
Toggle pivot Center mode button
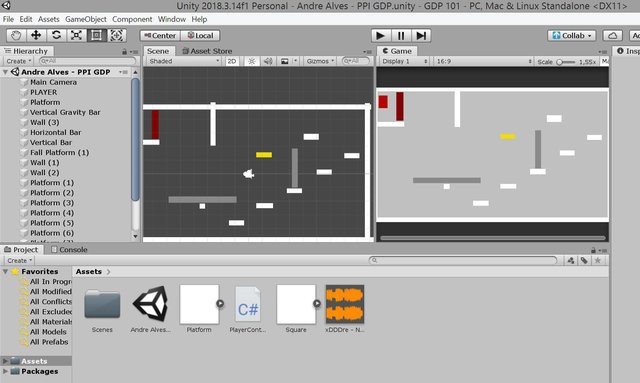click(160, 36)
